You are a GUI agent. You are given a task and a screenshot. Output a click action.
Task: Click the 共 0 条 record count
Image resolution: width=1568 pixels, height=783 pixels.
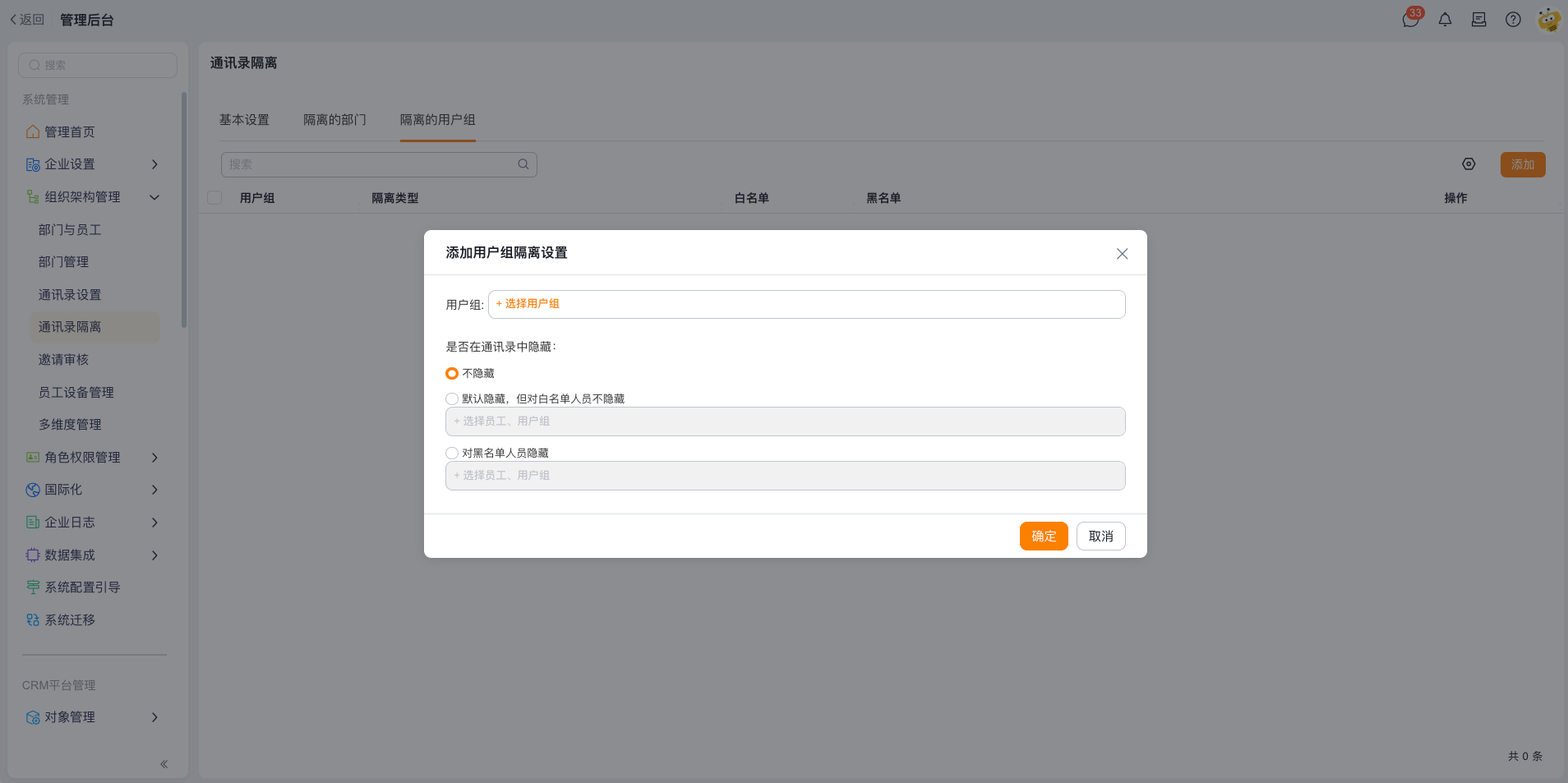pyautogui.click(x=1525, y=756)
